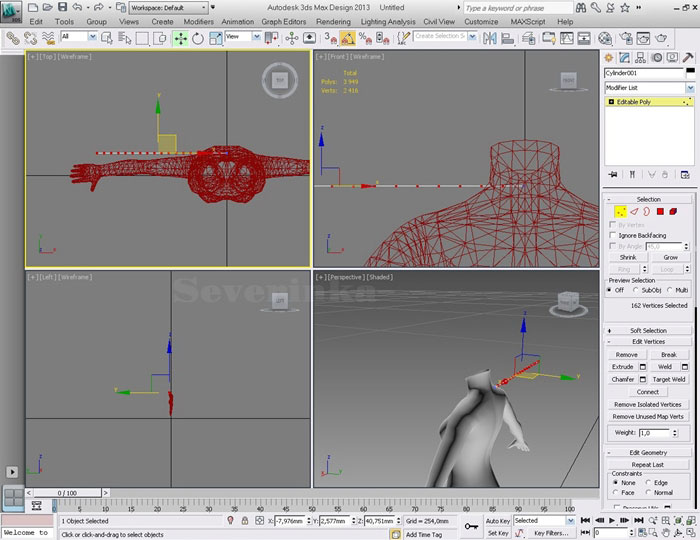Open the Material Editor

click(605, 38)
